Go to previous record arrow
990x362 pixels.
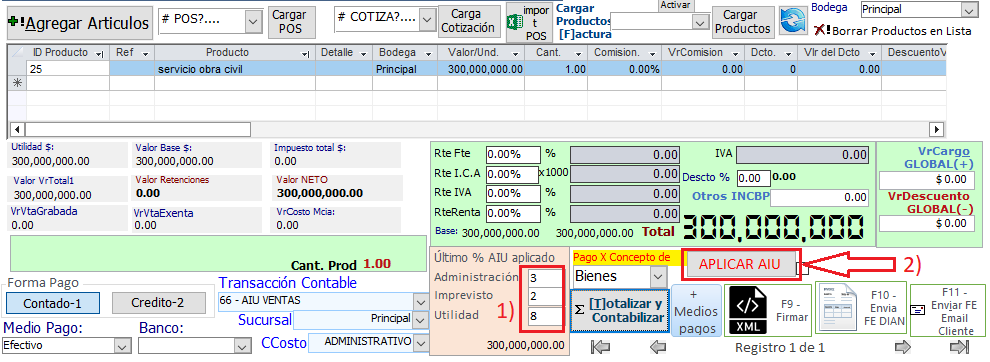tap(658, 346)
